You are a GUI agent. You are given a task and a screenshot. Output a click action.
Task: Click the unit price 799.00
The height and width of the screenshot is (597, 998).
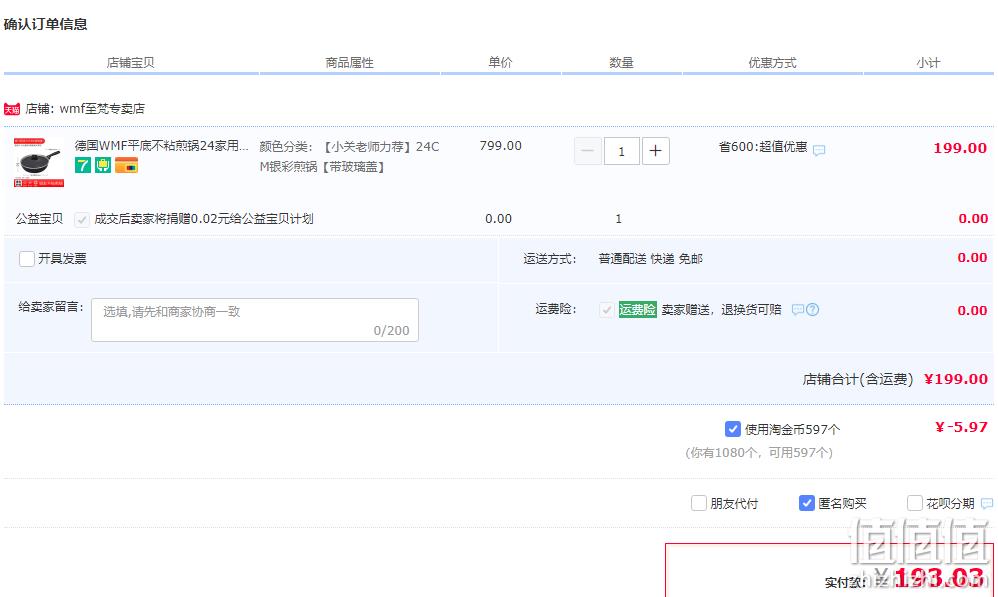(x=500, y=146)
